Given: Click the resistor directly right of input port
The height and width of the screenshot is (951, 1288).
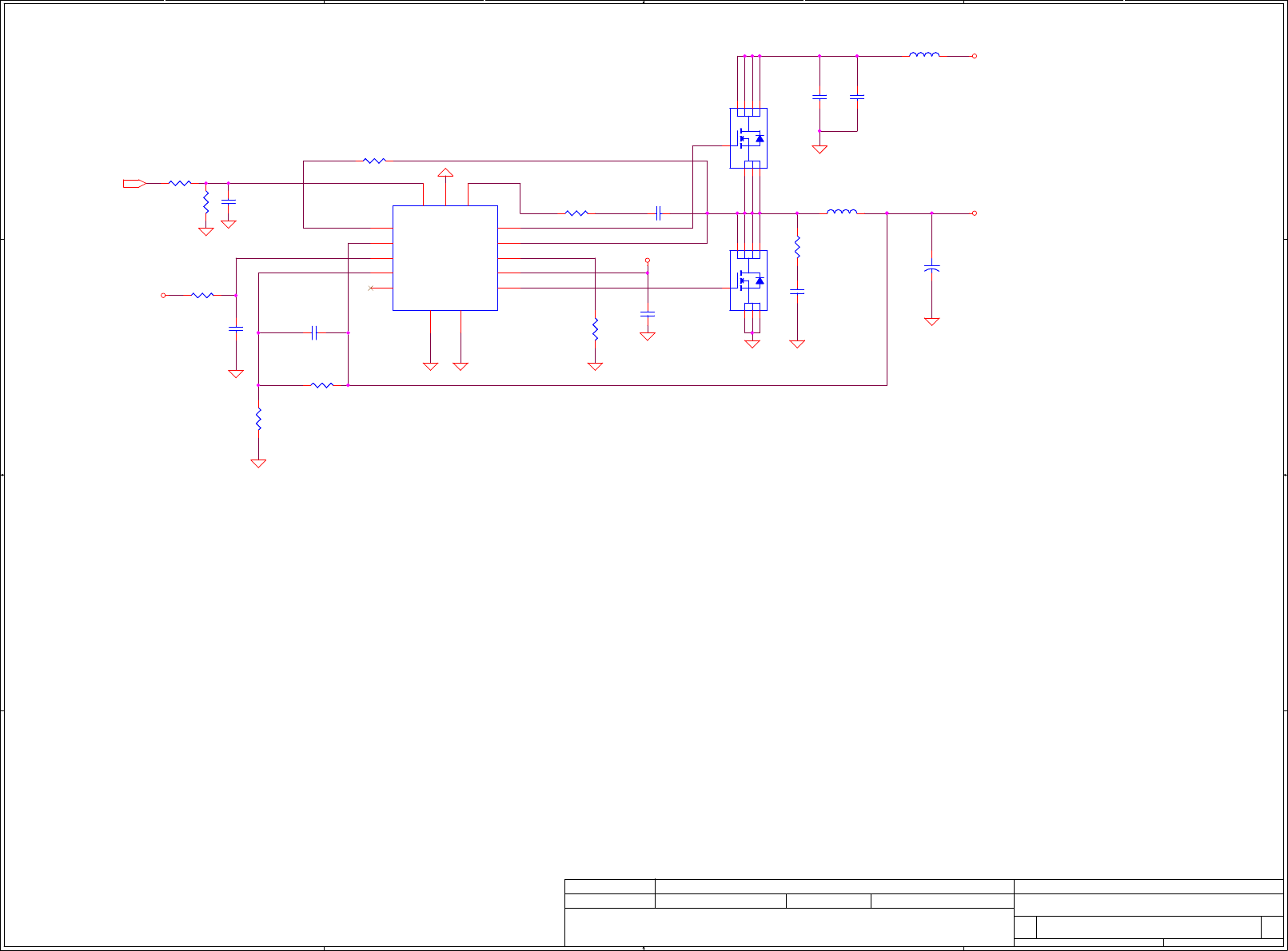Looking at the screenshot, I should [180, 184].
